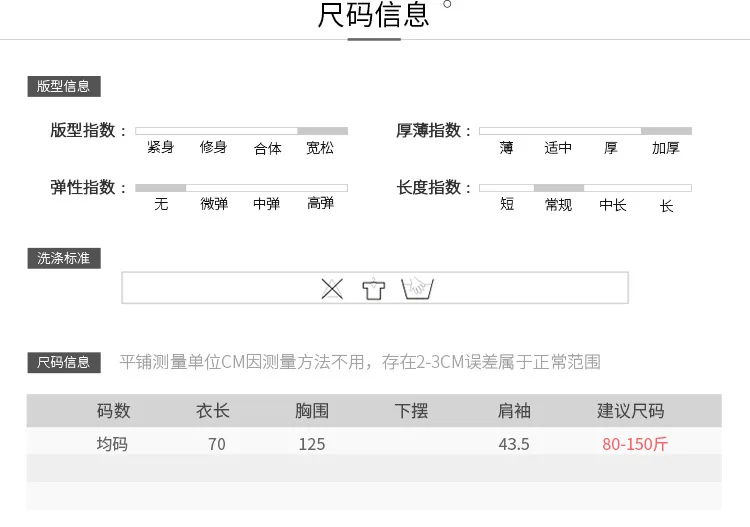Select the 中弹 elasticity label

click(266, 204)
